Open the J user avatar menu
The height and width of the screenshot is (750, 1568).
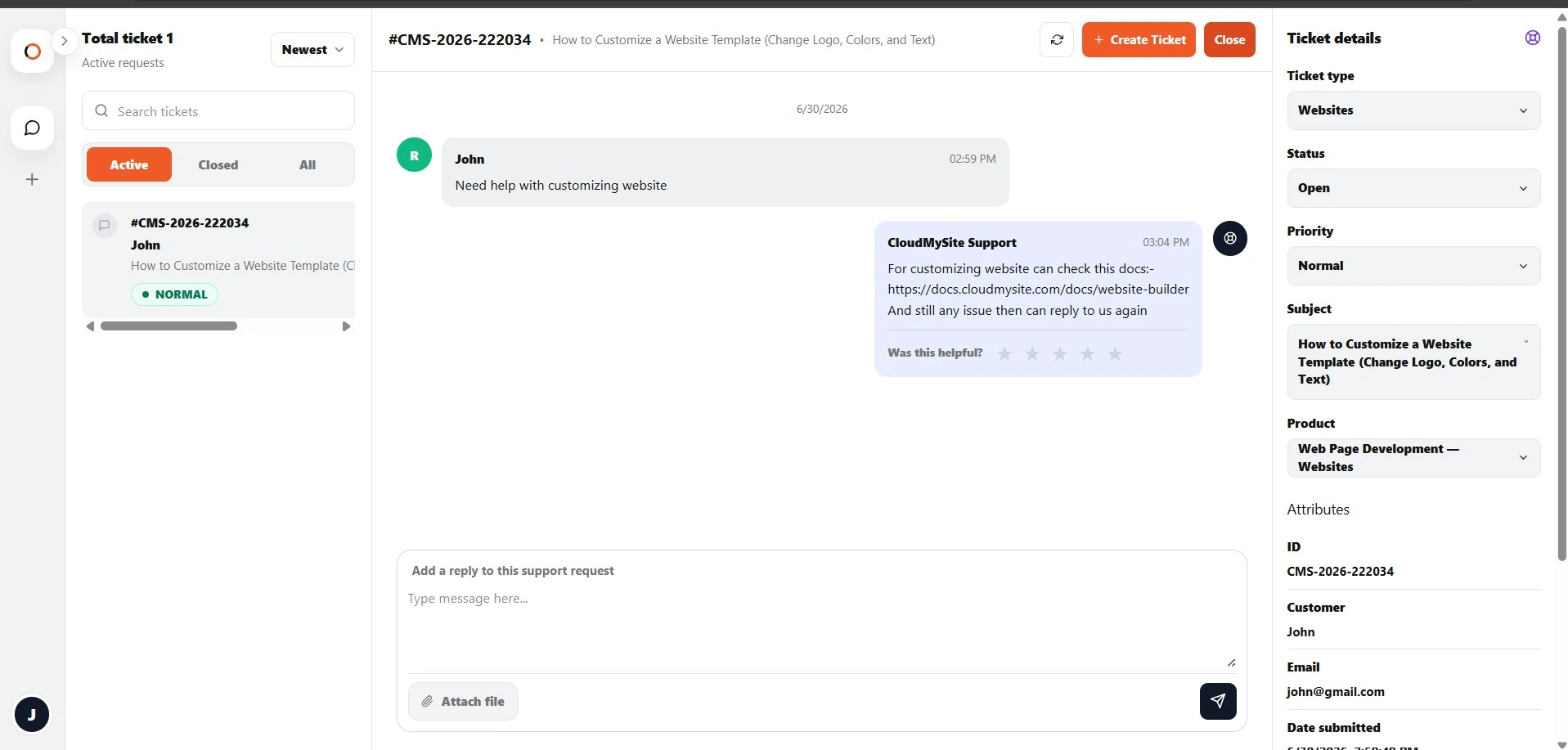[32, 715]
